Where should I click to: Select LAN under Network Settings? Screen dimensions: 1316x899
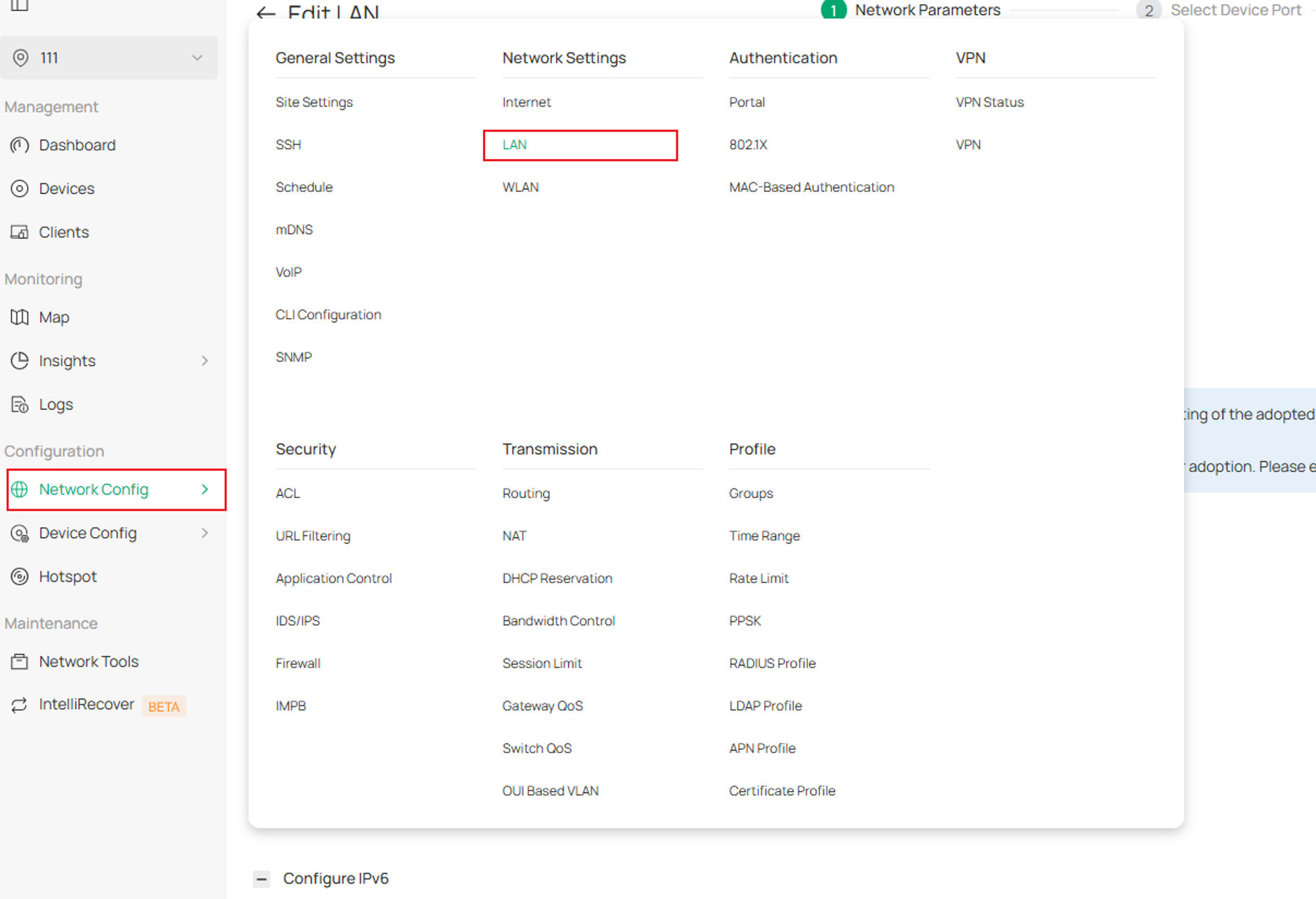point(514,144)
